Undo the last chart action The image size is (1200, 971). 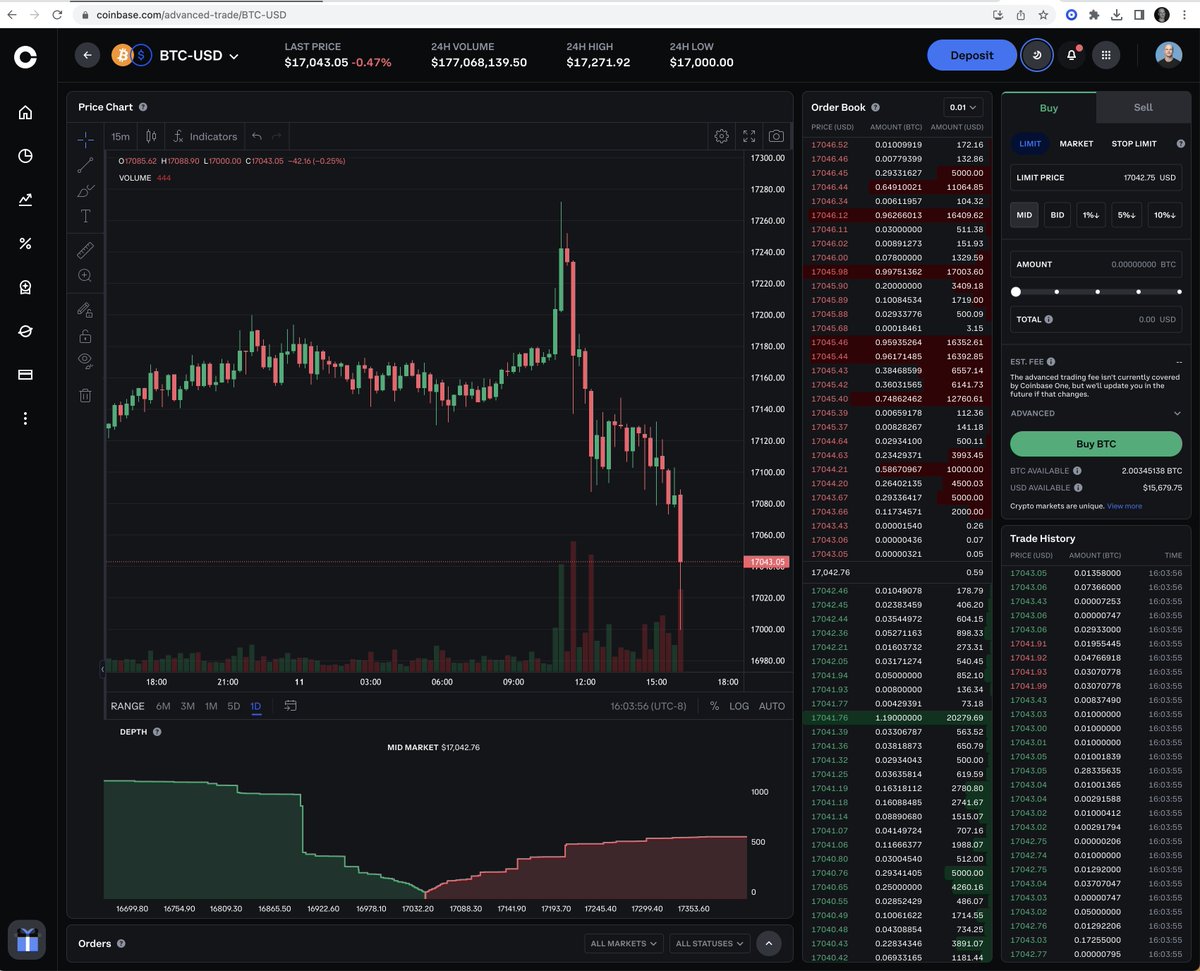(x=257, y=136)
